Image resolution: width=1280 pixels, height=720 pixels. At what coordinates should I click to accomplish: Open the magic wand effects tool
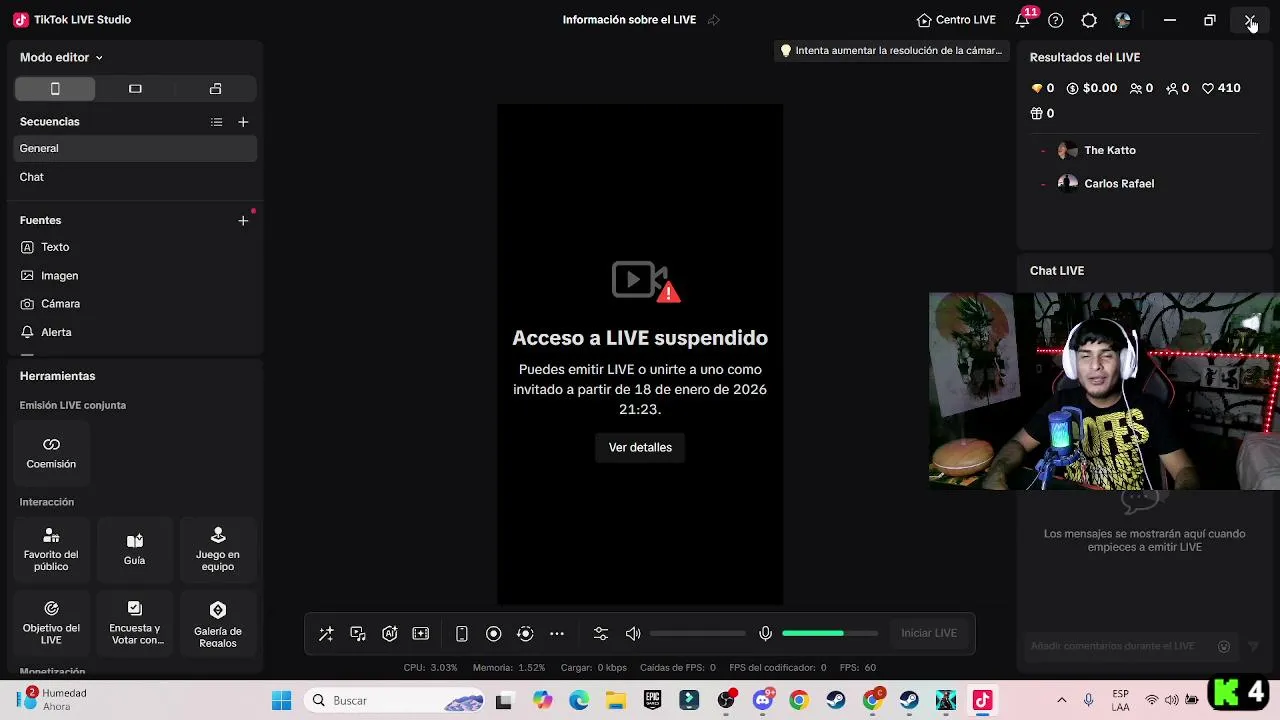pos(326,633)
